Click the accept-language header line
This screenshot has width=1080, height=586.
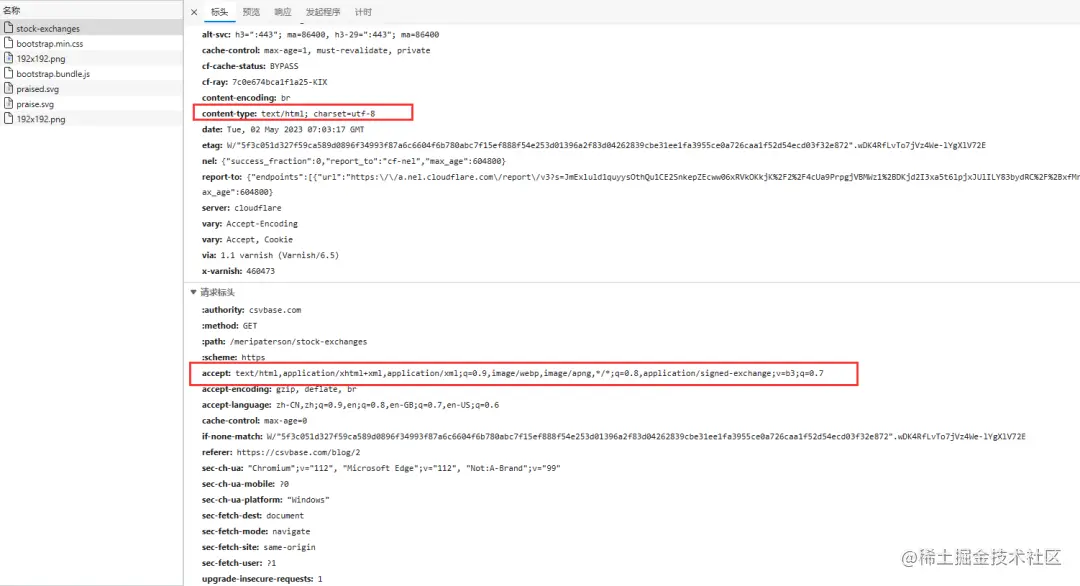tap(351, 405)
